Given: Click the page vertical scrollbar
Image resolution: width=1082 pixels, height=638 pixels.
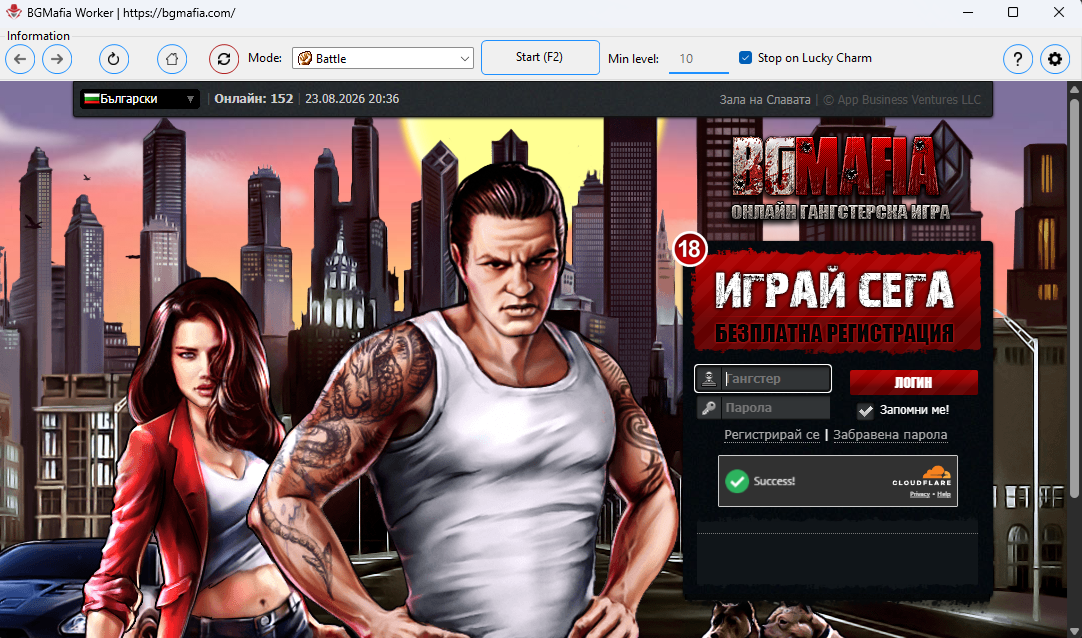Looking at the screenshot, I should click(x=1074, y=297).
